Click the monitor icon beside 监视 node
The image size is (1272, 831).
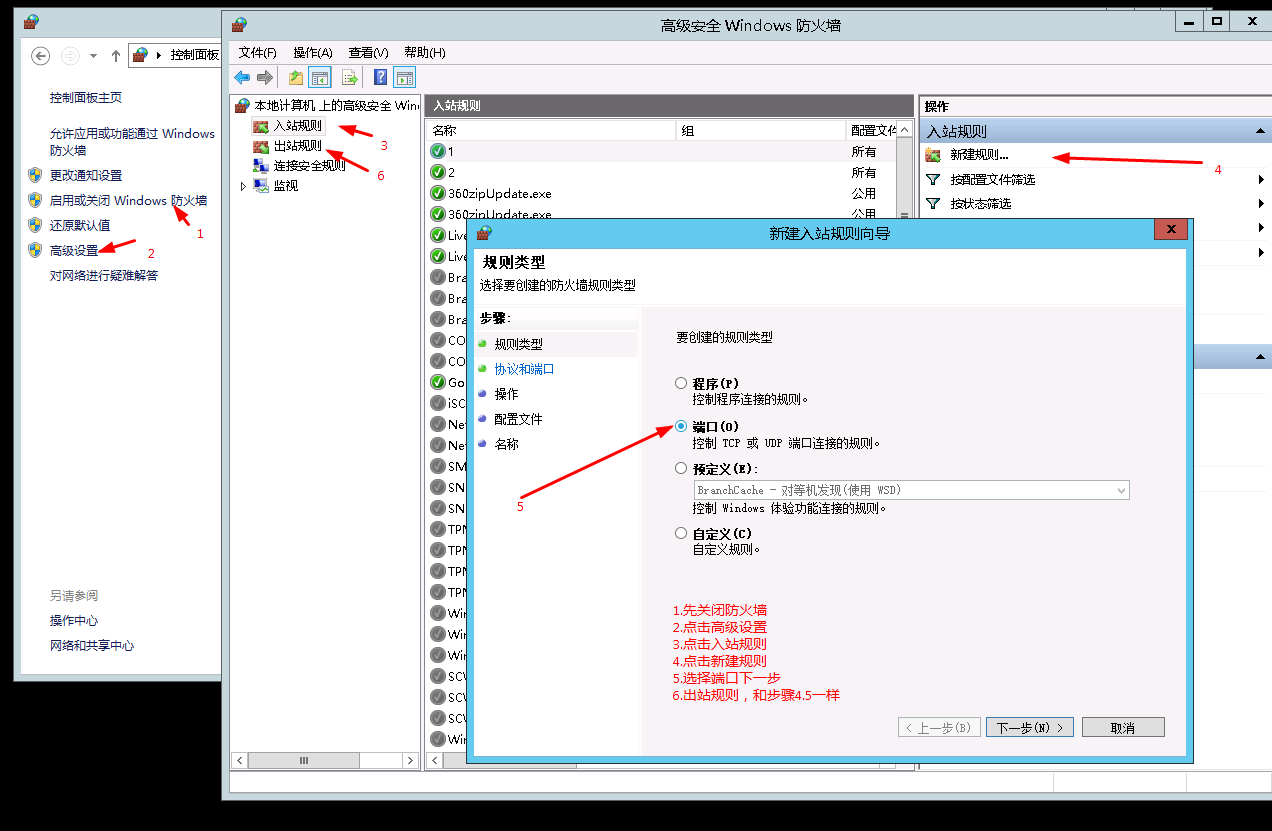(x=261, y=186)
